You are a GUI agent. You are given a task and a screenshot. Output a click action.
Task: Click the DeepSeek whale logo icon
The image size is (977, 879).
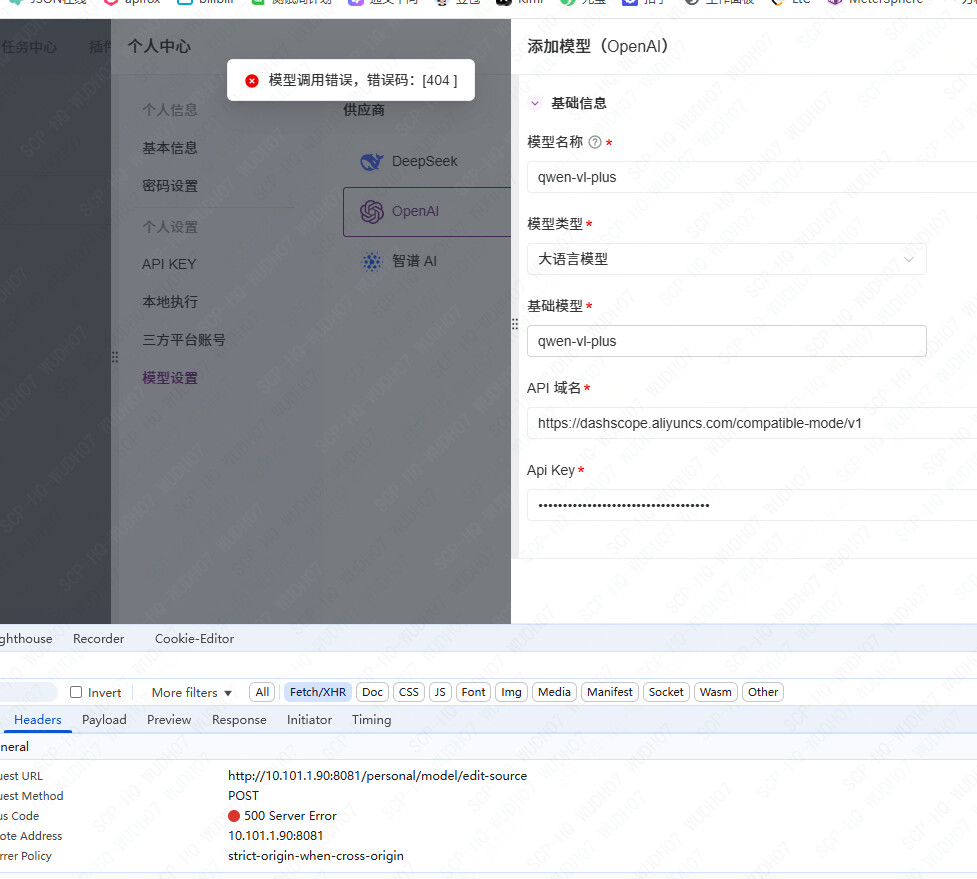pyautogui.click(x=372, y=161)
